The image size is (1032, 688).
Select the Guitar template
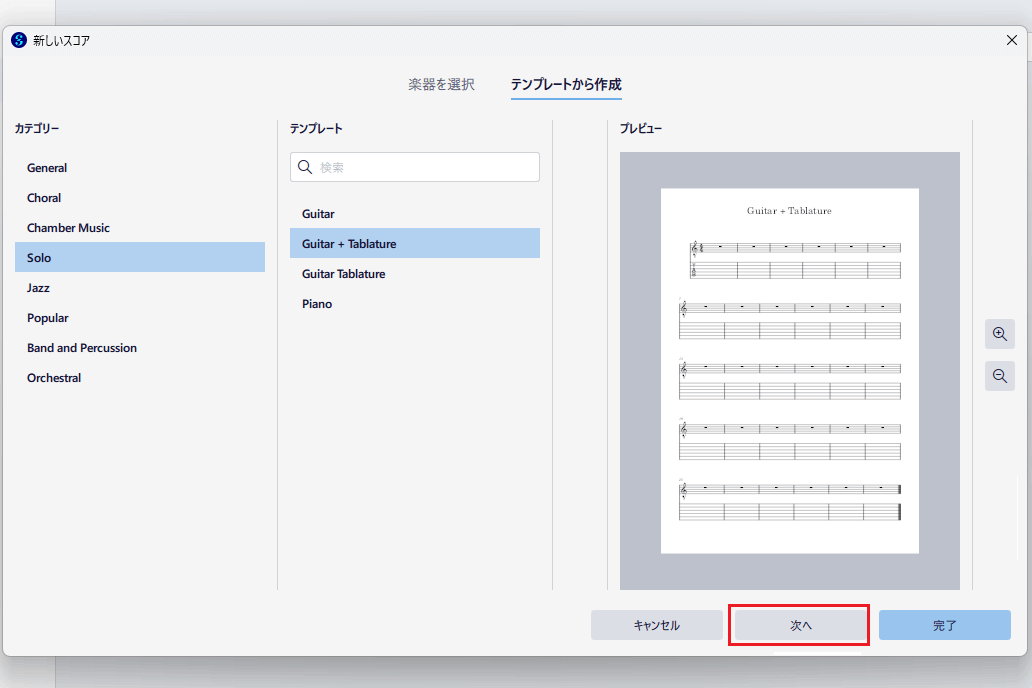318,214
